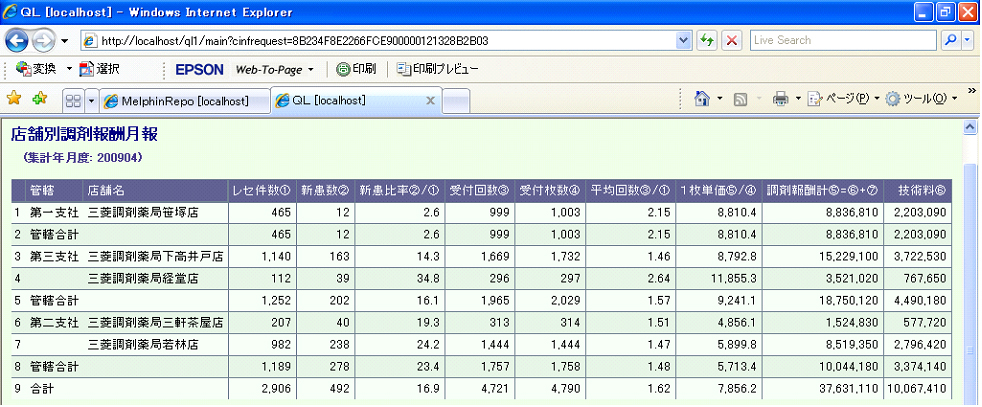Go back with the browser Back arrow
The image size is (982, 407).
(17, 41)
